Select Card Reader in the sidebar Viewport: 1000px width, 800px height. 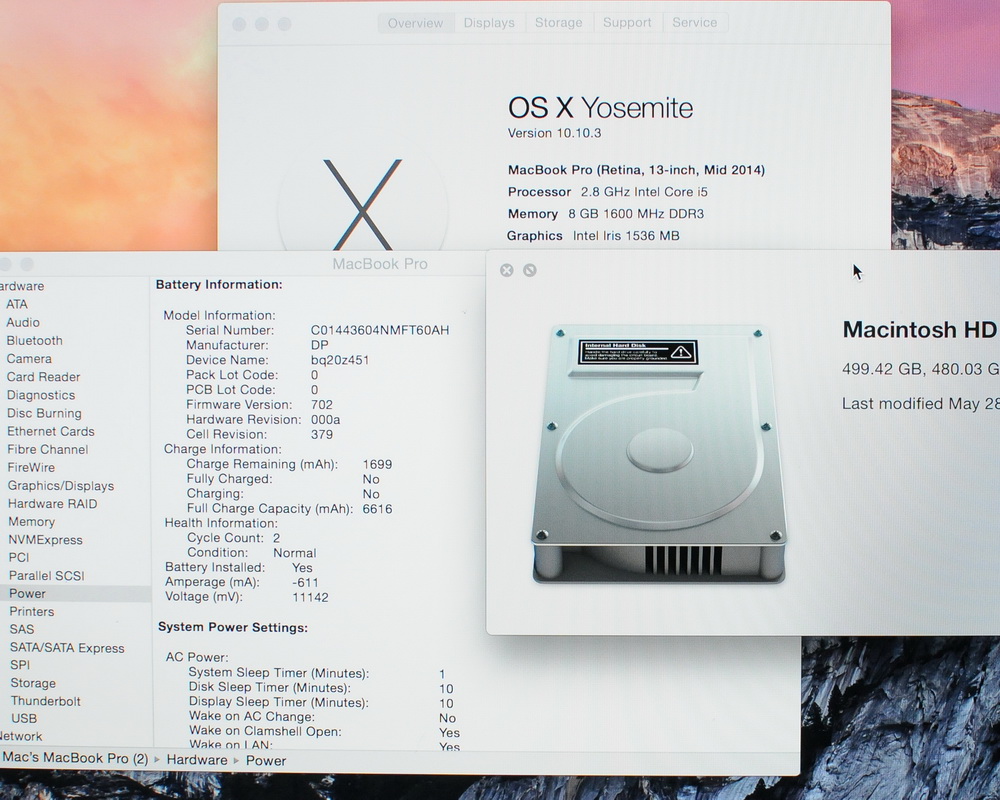tap(43, 377)
